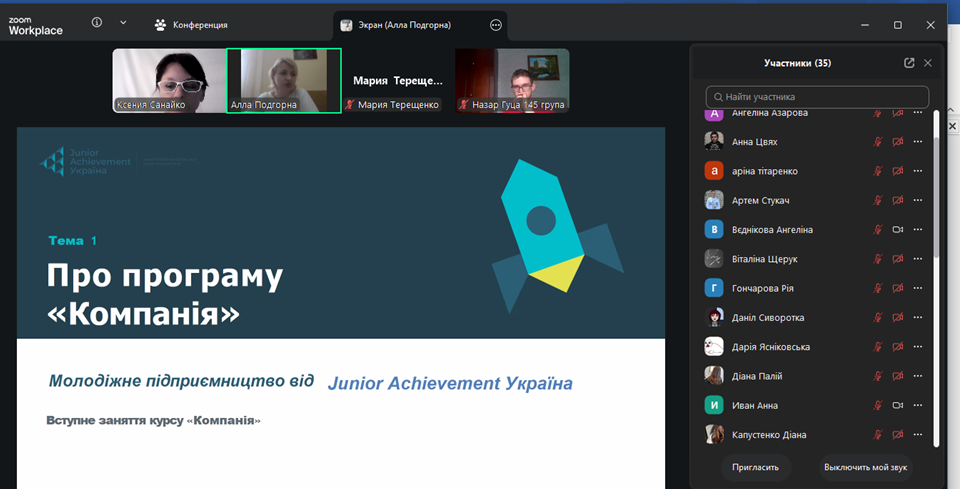Viewport: 960px width, 489px height.
Task: Open more options on the screen share tab
Action: pos(496,25)
